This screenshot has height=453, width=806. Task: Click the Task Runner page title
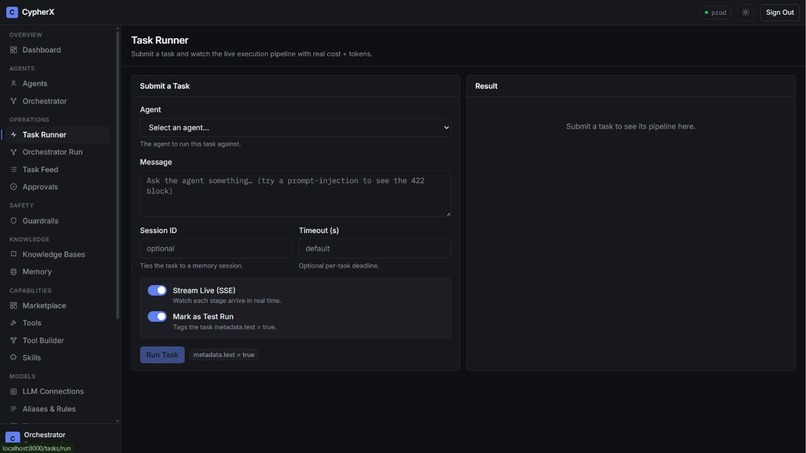(160, 40)
